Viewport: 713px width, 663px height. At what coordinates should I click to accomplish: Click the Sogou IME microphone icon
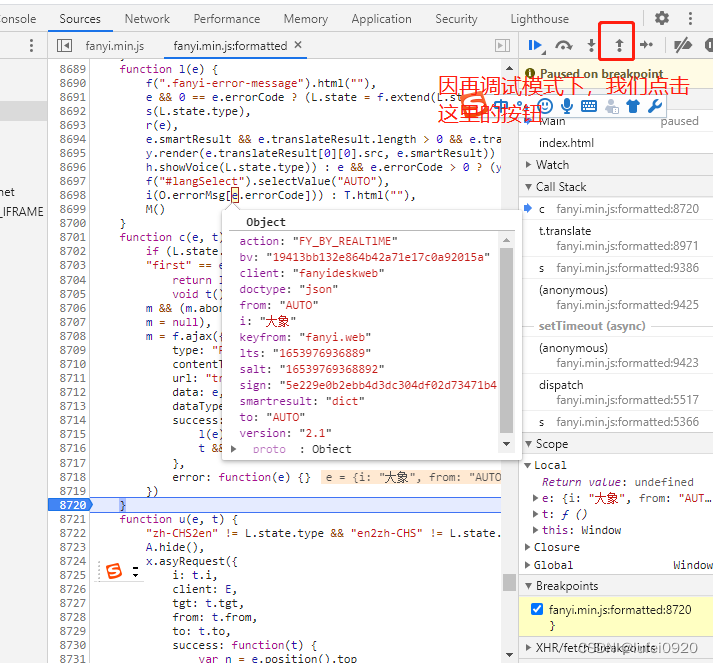(x=567, y=106)
